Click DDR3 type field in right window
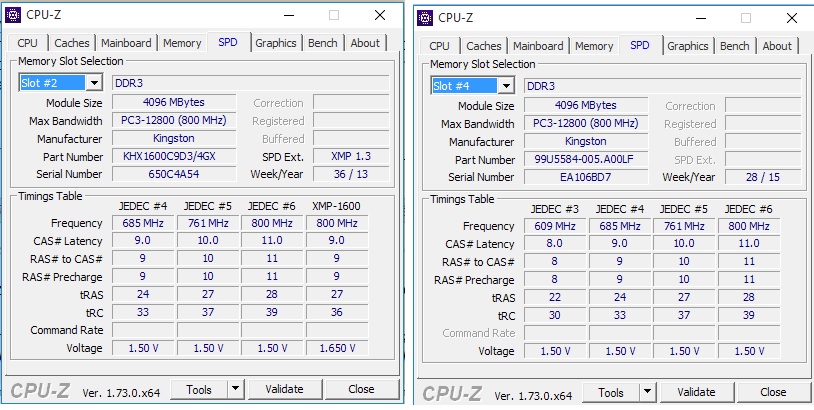Viewport: 814px width, 410px height. [662, 86]
